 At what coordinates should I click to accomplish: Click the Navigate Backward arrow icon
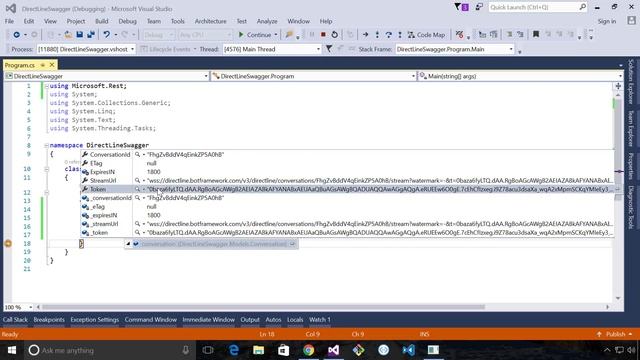(16, 35)
